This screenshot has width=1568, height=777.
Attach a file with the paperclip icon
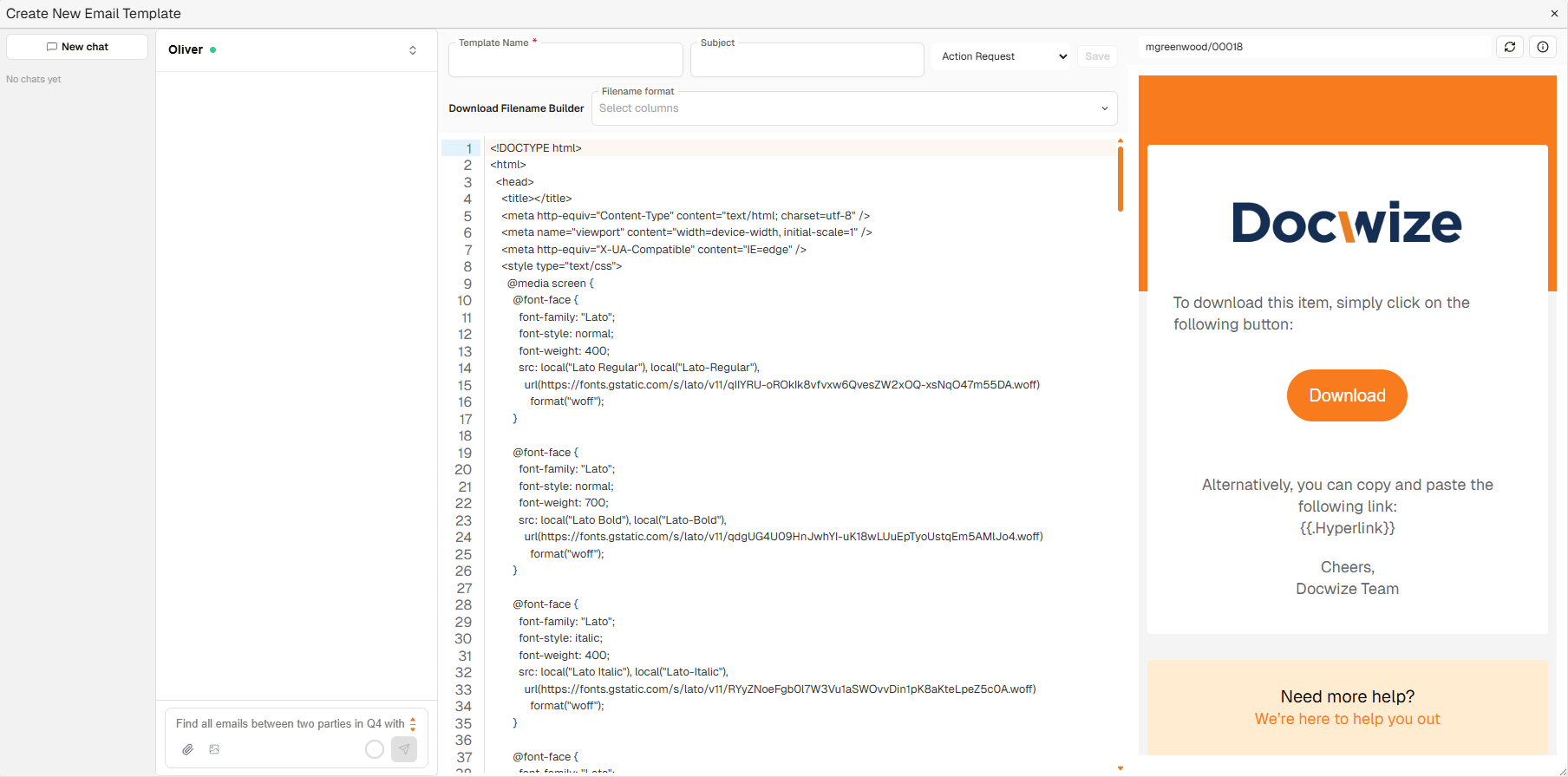click(x=187, y=749)
